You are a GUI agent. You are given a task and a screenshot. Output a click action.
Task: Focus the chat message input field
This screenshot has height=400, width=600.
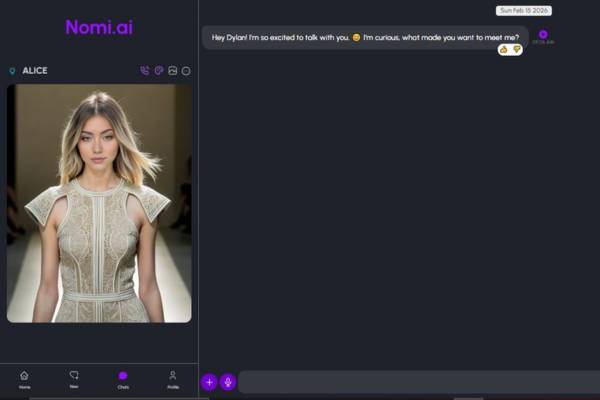[x=418, y=382]
